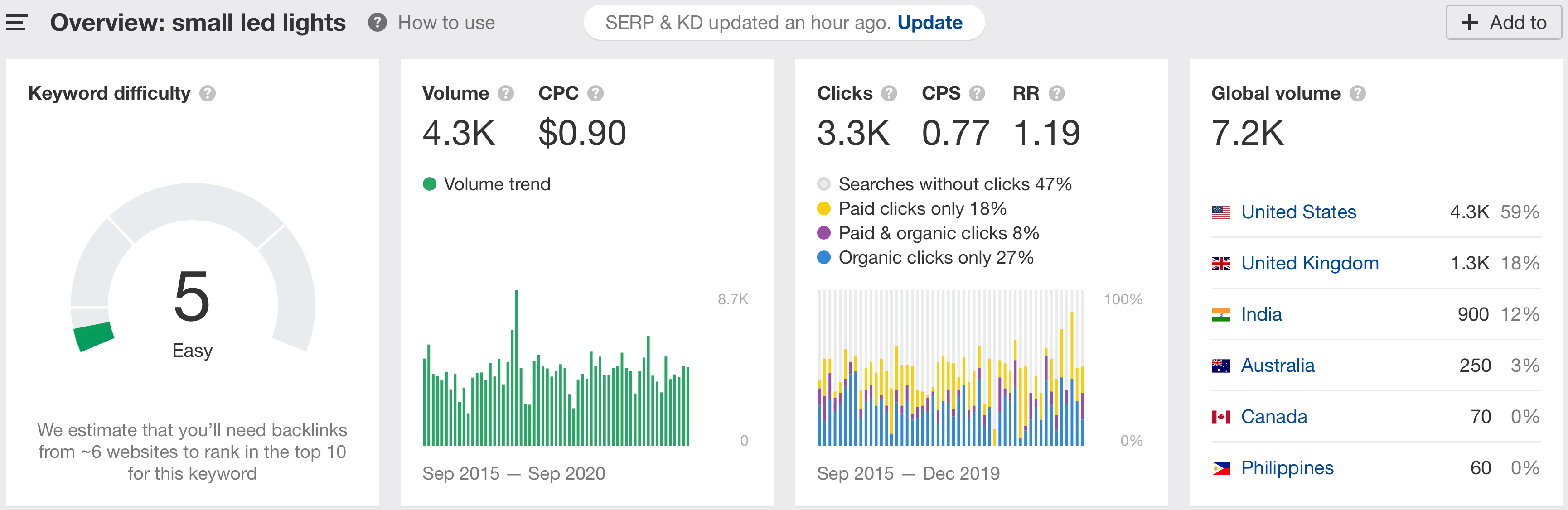Click the Volume help question icon
The image size is (1568, 510).
click(x=505, y=93)
